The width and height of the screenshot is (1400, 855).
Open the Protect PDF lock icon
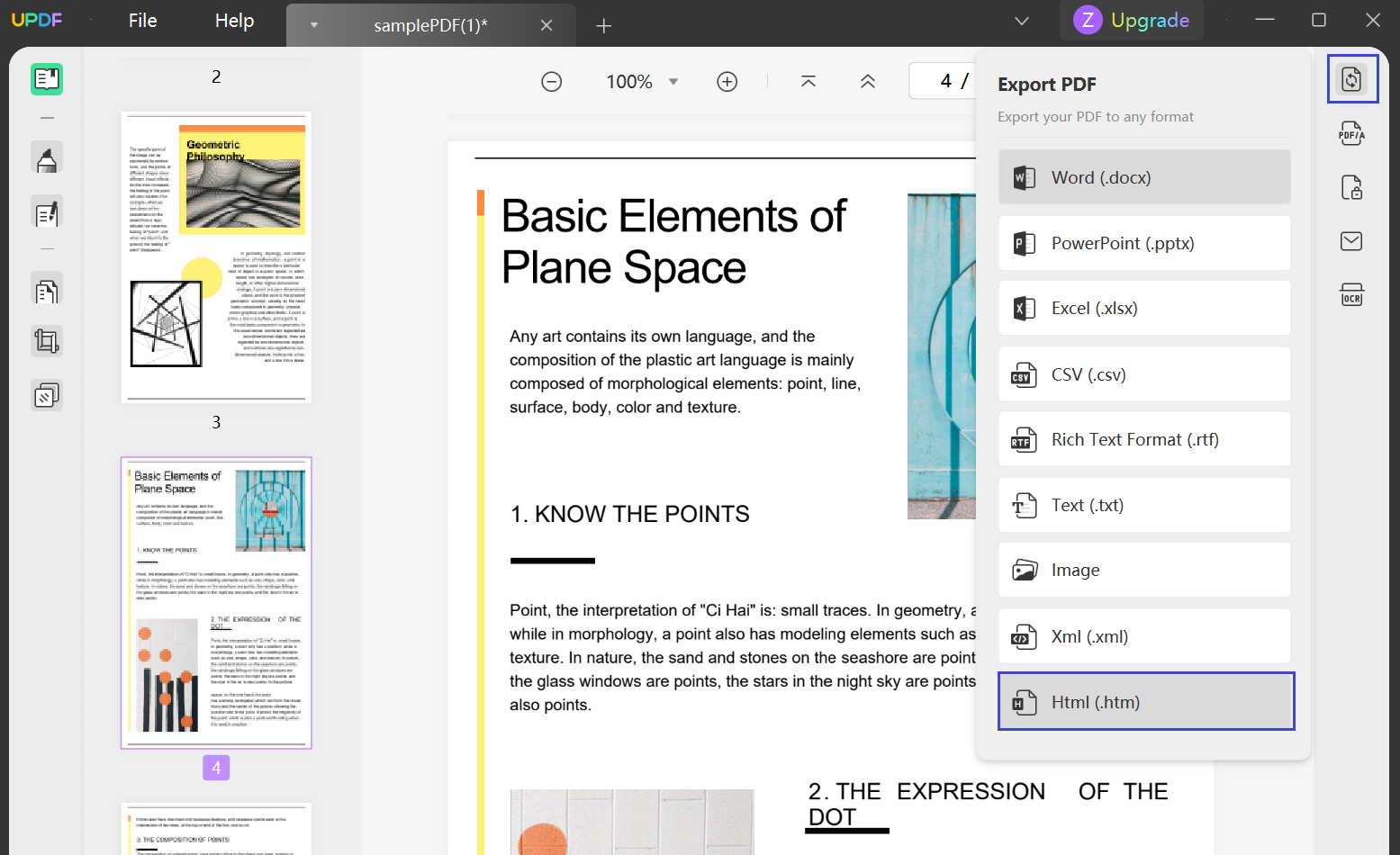(1351, 187)
